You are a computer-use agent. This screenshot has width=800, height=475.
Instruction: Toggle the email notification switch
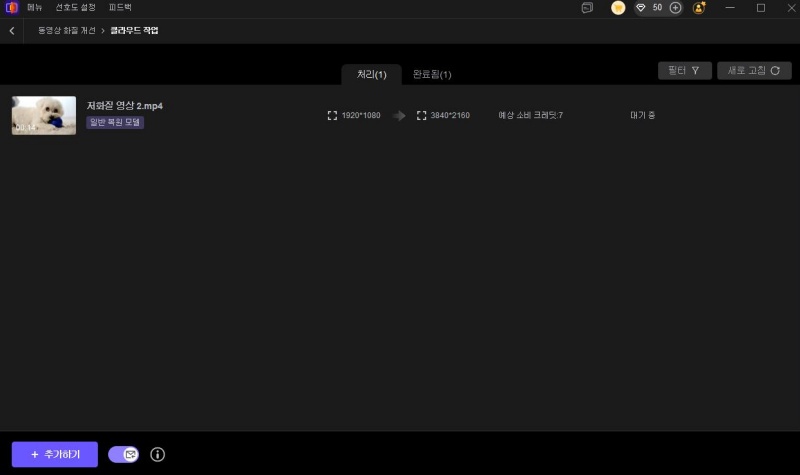124,455
